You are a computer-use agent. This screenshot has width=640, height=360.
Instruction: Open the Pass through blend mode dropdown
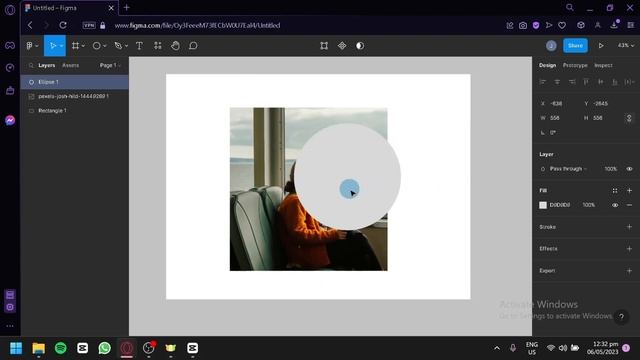click(568, 169)
